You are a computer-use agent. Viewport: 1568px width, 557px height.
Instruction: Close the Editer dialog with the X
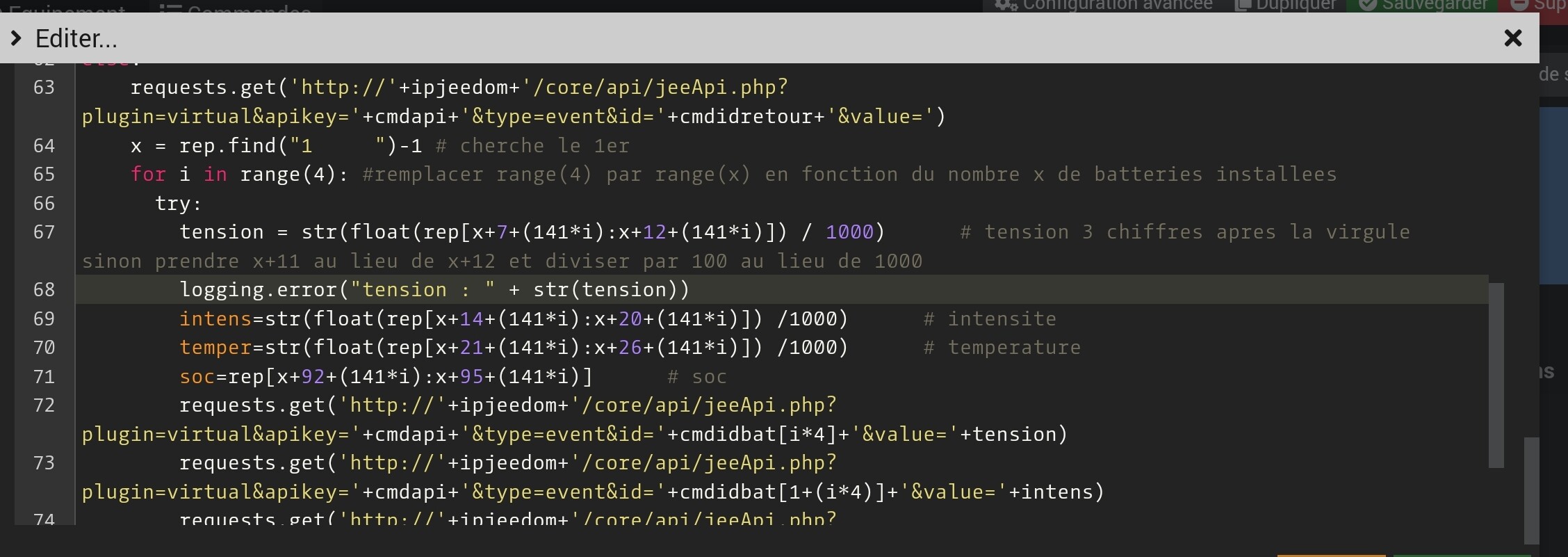pyautogui.click(x=1512, y=38)
